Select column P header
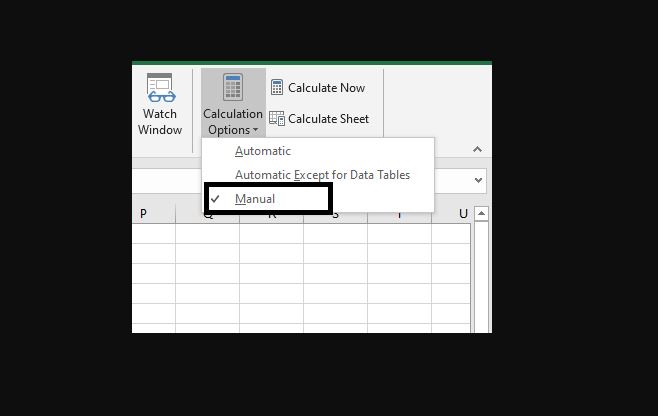This screenshot has height=416, width=658. 154,213
